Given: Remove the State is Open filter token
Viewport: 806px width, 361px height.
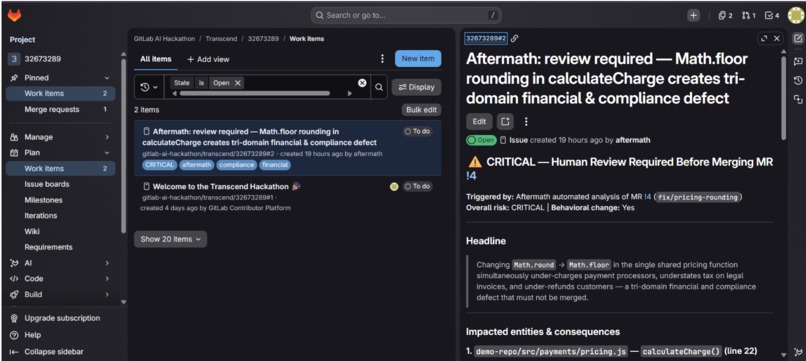Looking at the screenshot, I should pos(237,83).
